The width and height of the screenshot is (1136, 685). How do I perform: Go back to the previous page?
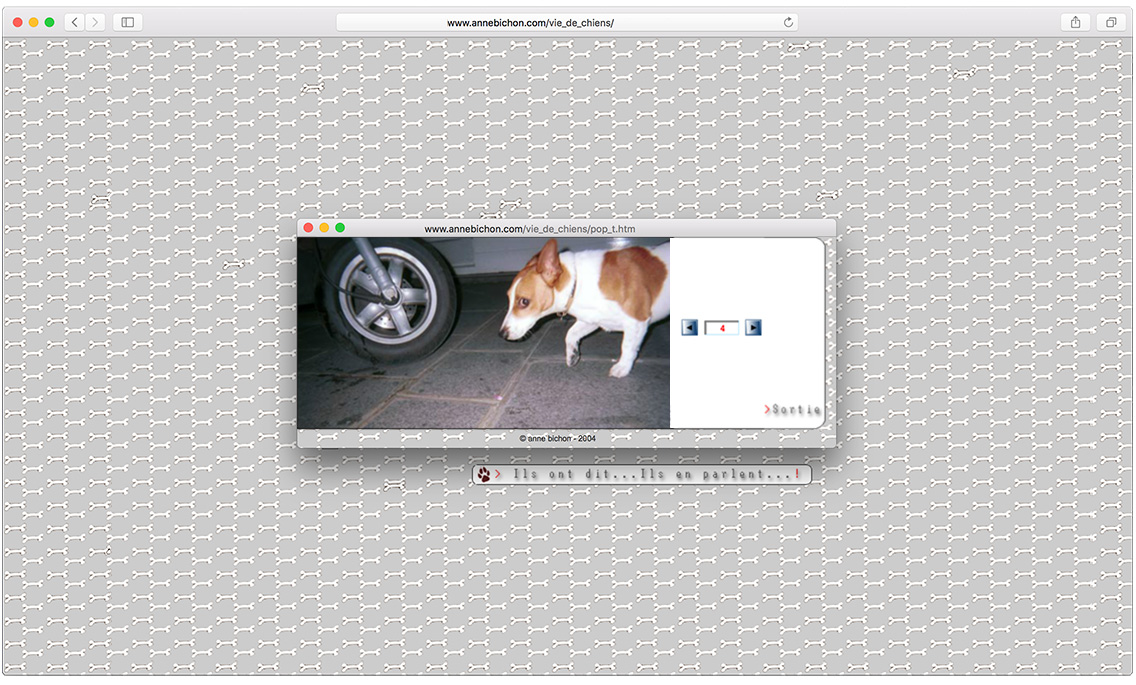click(75, 22)
